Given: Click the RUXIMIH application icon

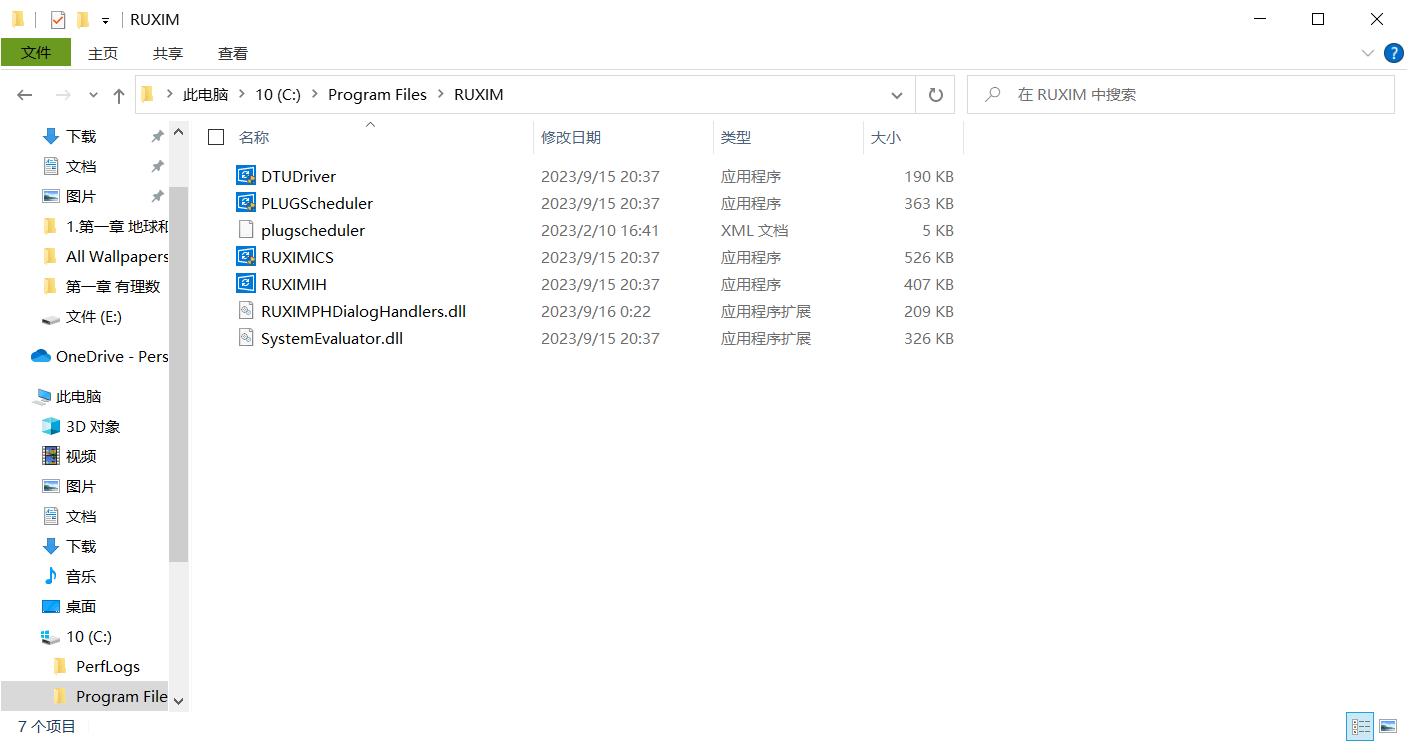Looking at the screenshot, I should tap(246, 284).
